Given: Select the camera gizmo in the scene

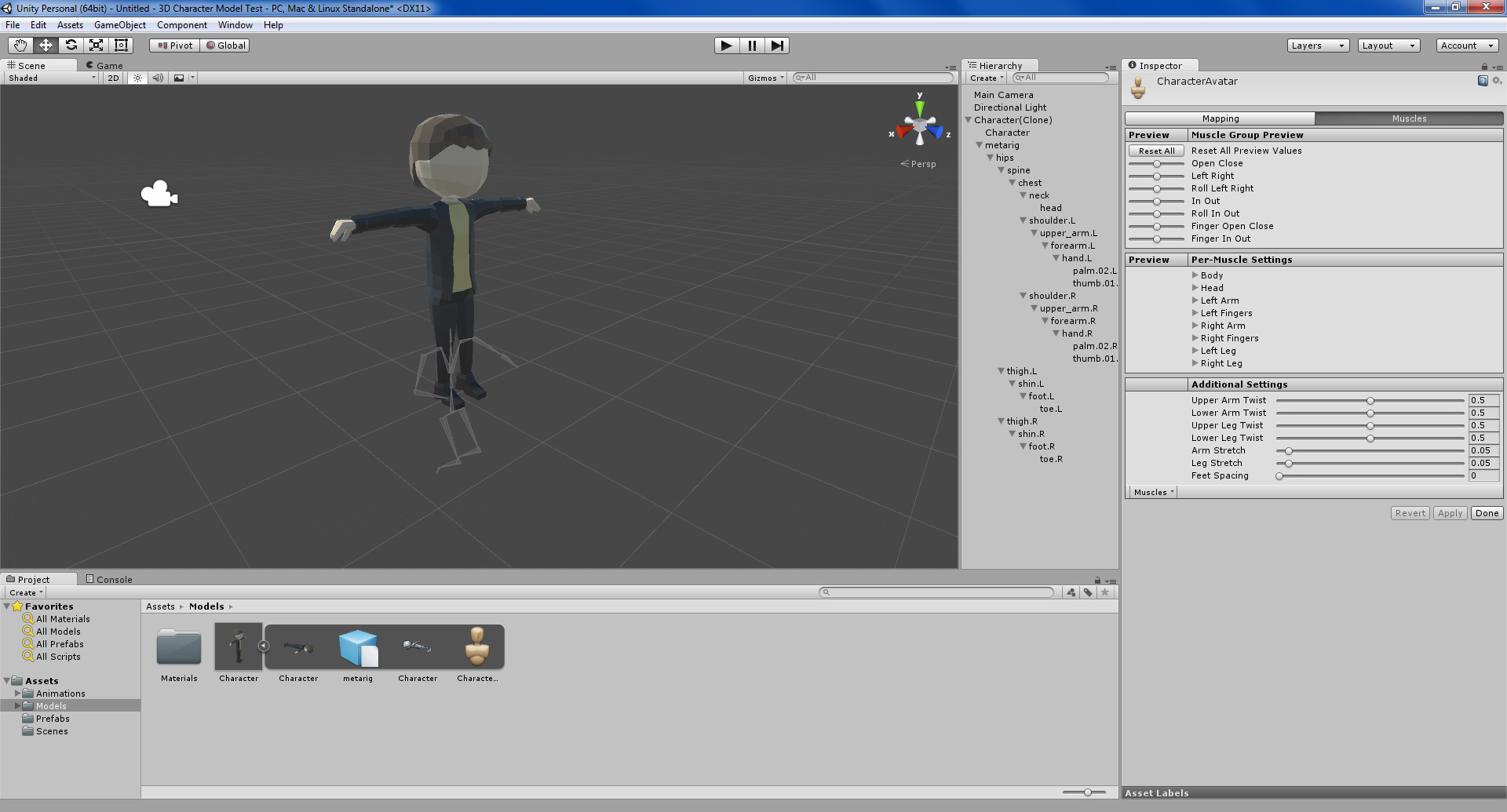Looking at the screenshot, I should pos(159,194).
